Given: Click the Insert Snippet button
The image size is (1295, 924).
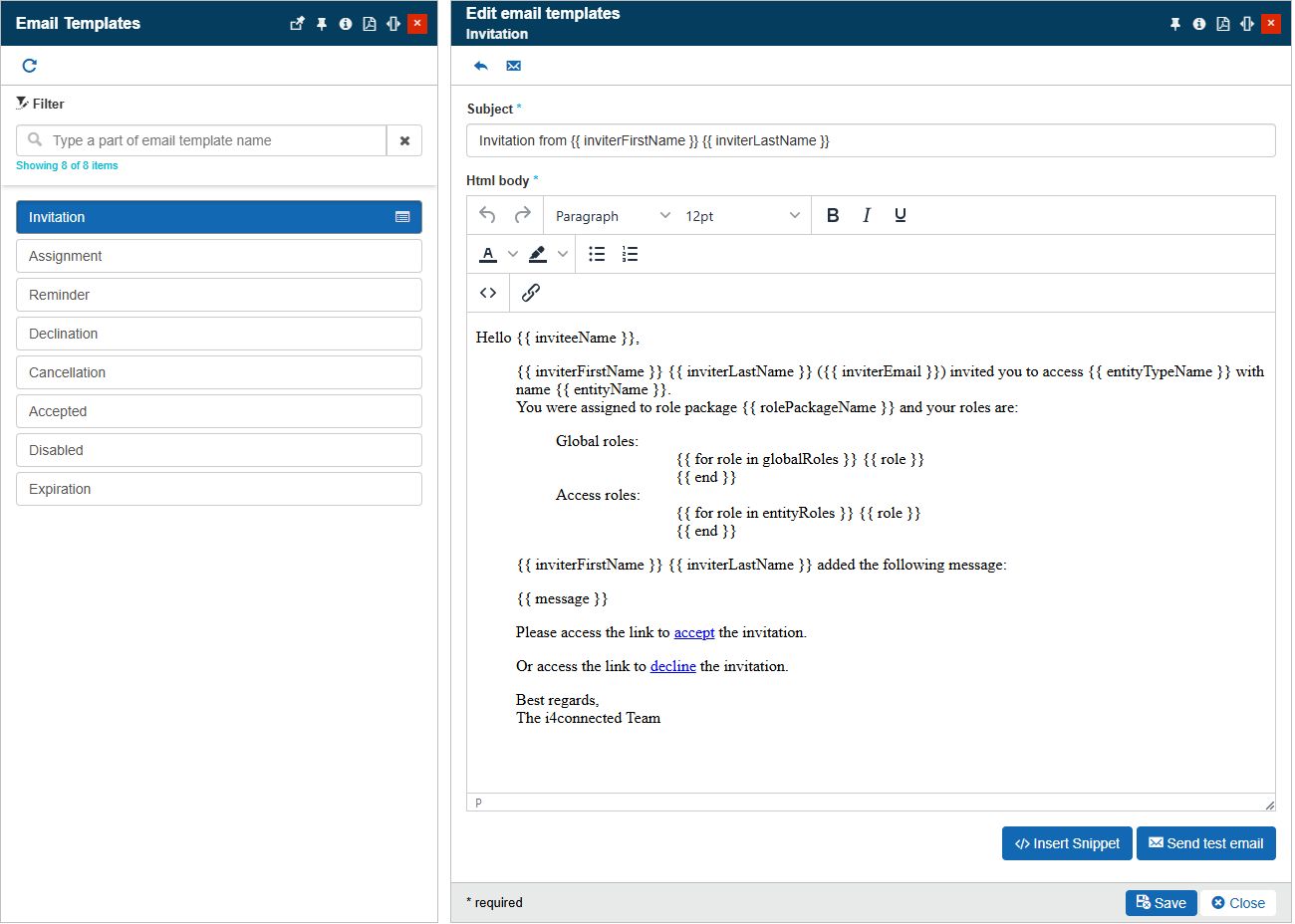Looking at the screenshot, I should click(1067, 843).
